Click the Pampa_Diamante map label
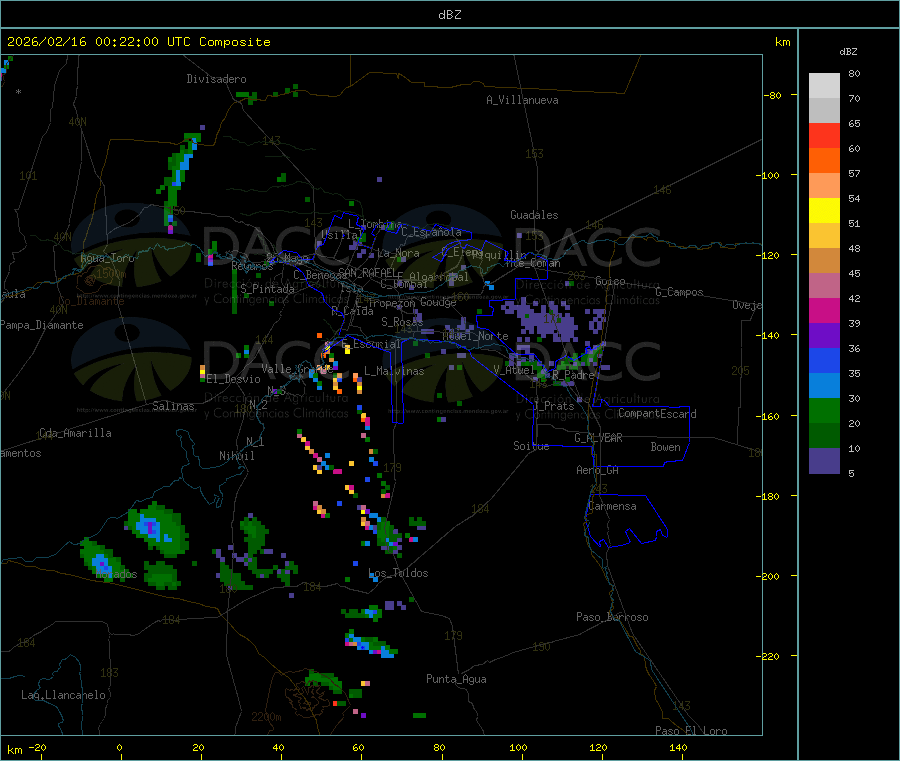Image resolution: width=900 pixels, height=761 pixels. click(42, 325)
